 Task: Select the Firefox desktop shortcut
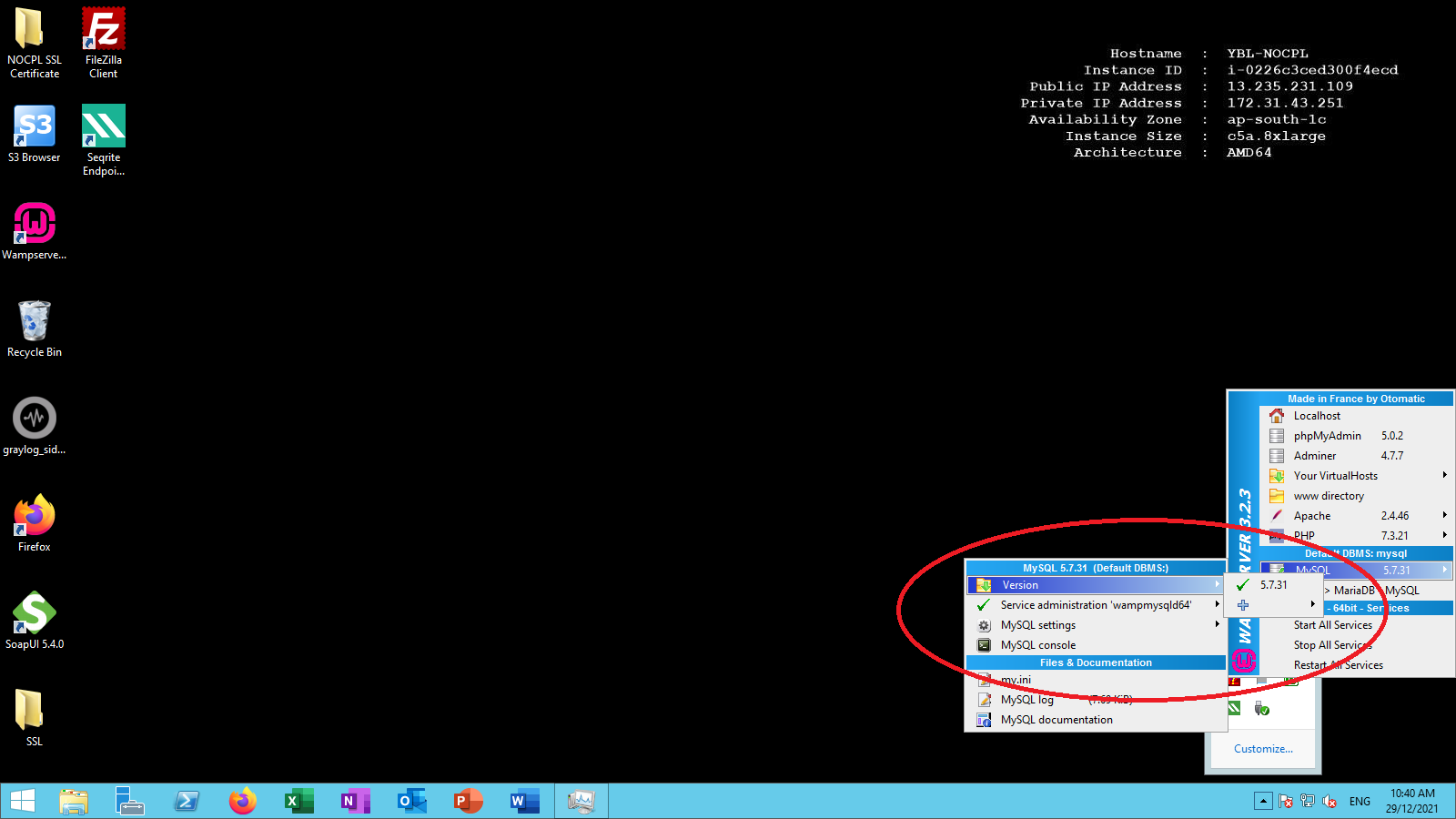coord(35,523)
